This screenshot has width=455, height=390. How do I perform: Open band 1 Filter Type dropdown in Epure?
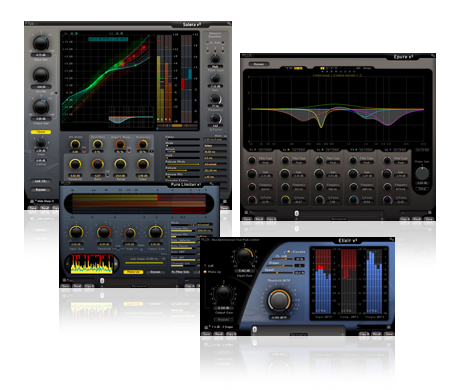pyautogui.click(x=266, y=162)
